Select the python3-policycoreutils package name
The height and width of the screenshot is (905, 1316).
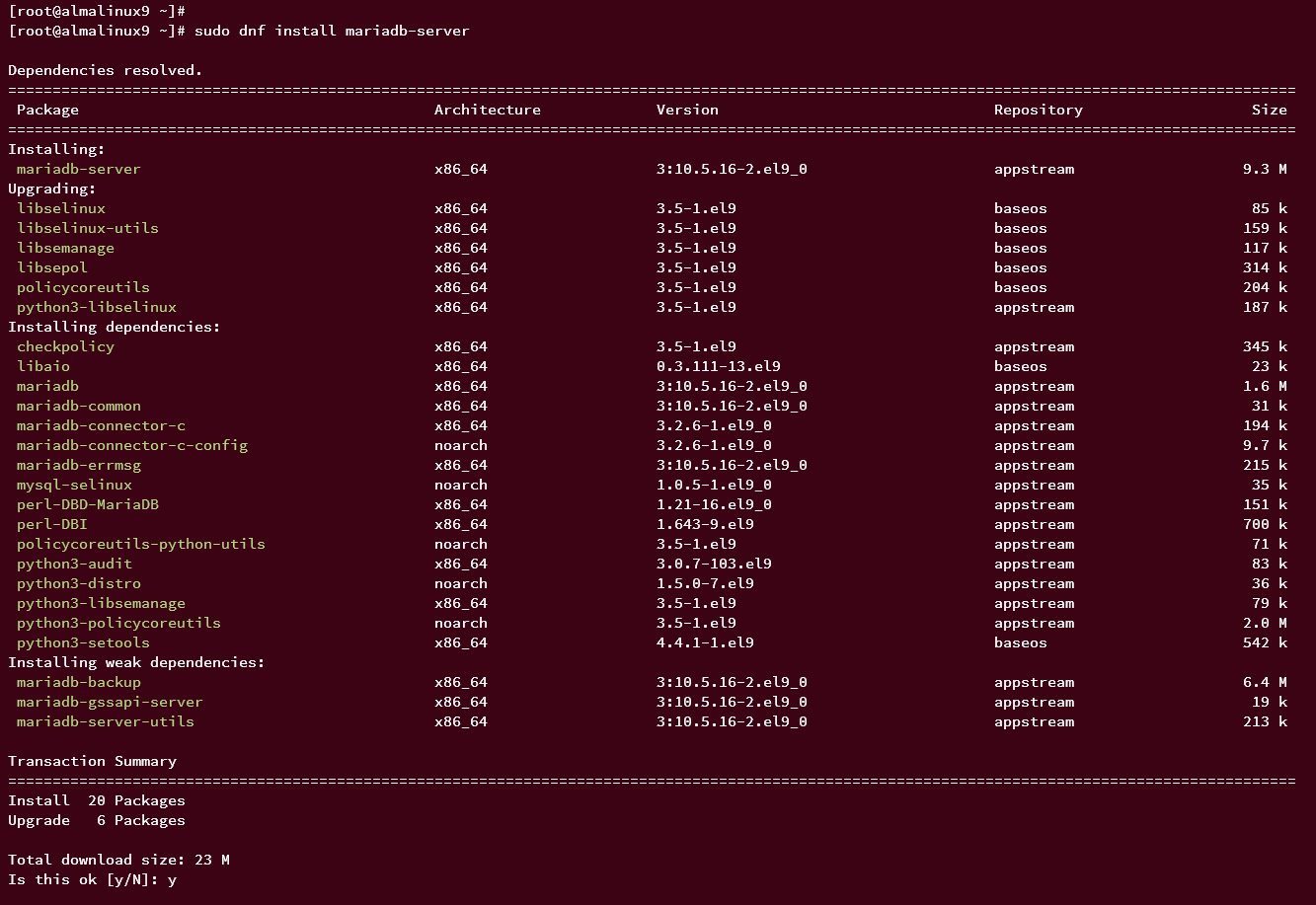pos(118,623)
